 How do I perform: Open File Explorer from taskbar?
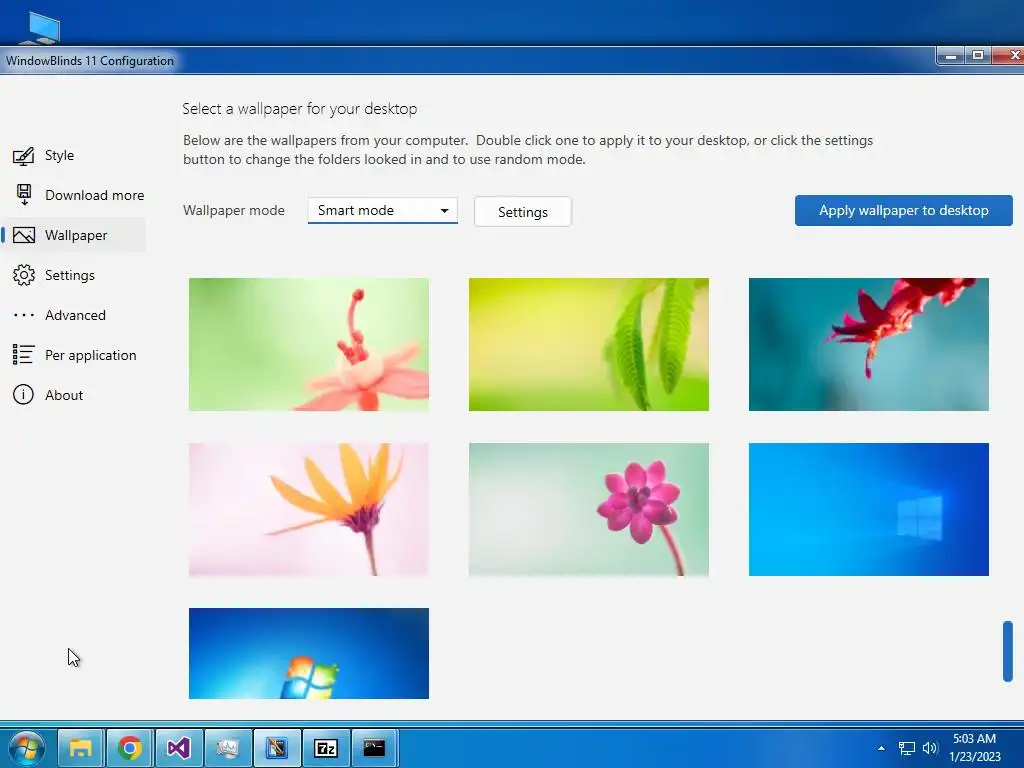tap(80, 748)
